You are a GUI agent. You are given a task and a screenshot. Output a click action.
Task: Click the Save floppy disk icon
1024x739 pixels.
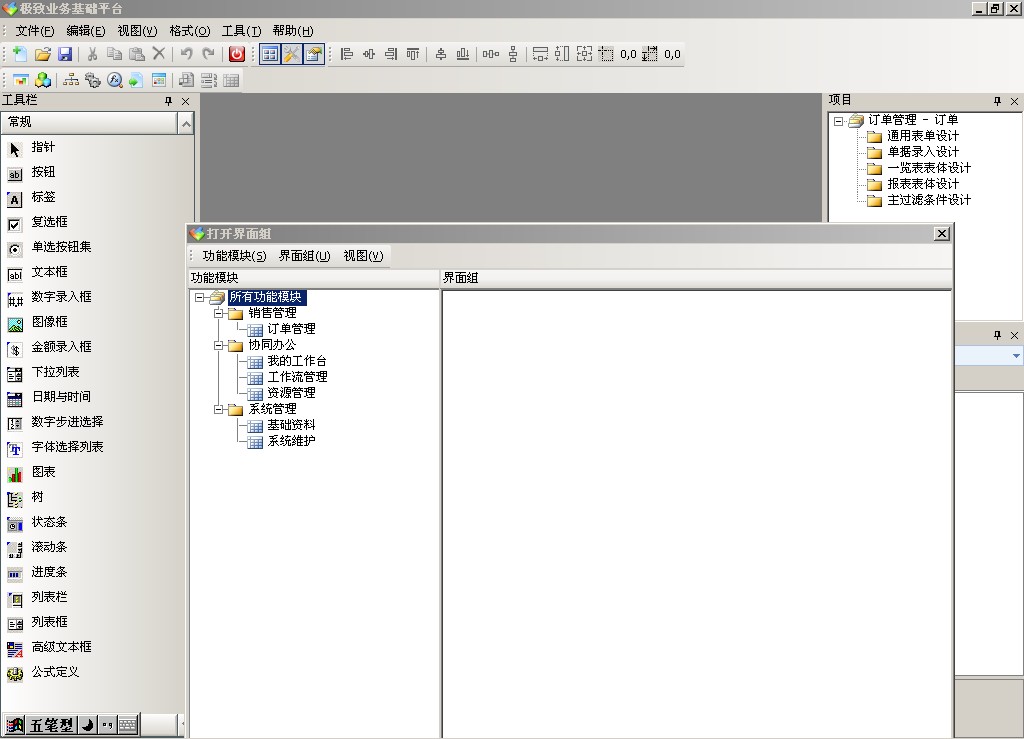tap(65, 54)
